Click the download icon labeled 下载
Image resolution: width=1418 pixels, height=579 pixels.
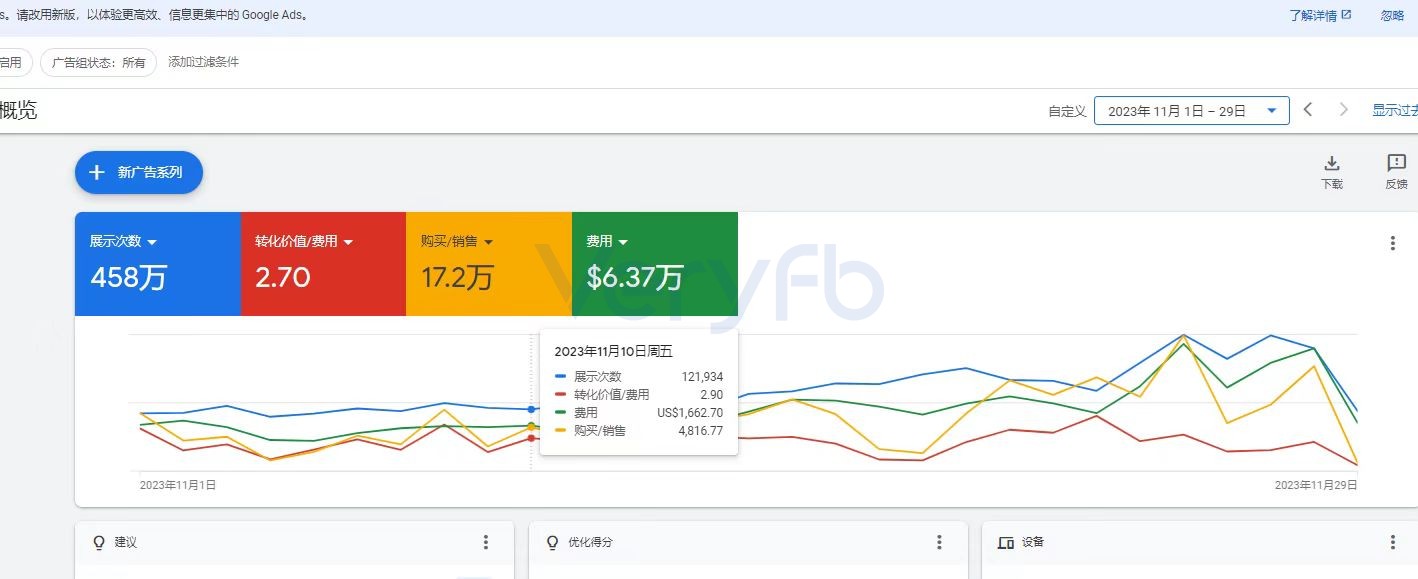coord(1332,163)
